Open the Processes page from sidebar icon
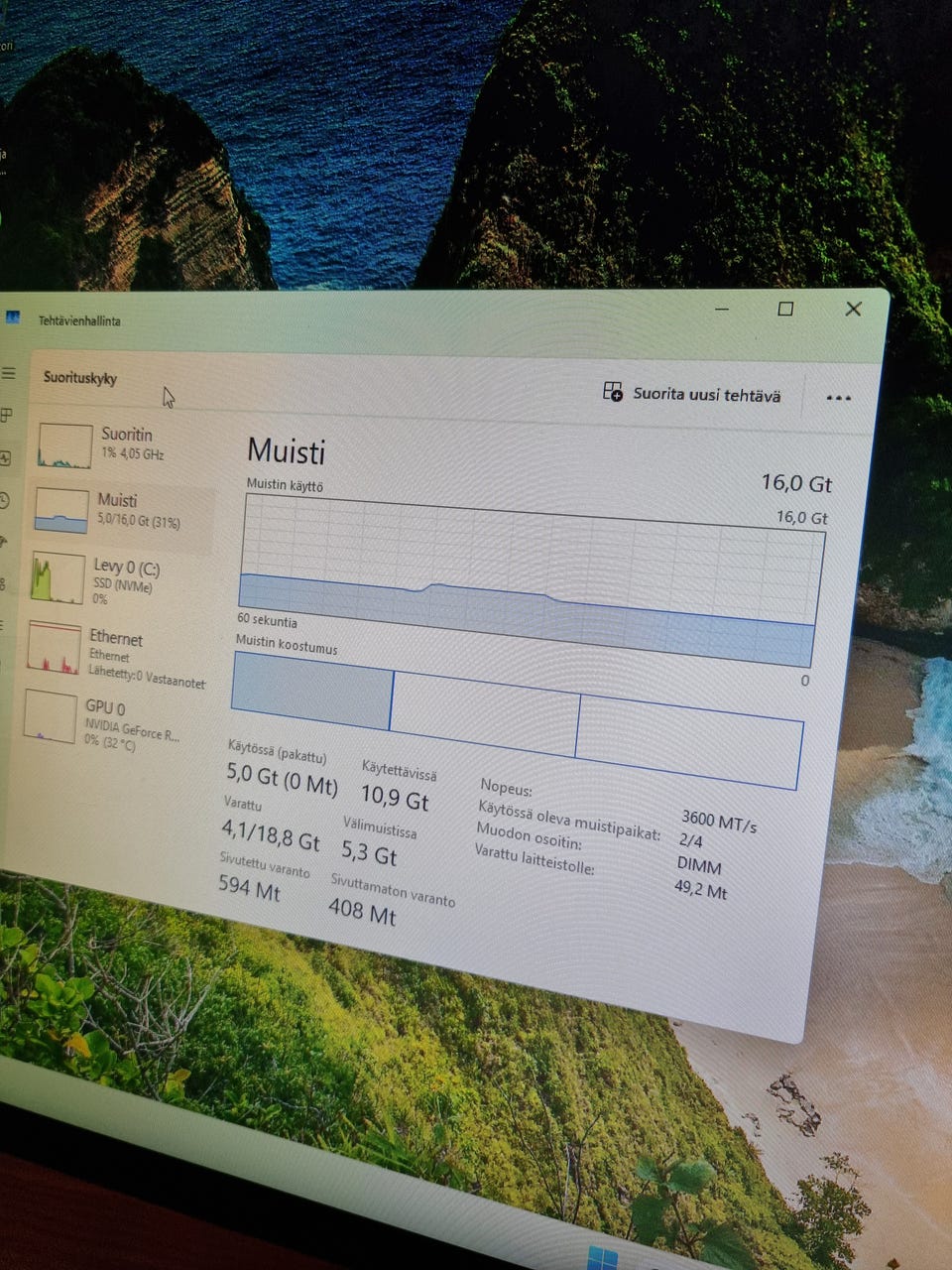952x1270 pixels. pos(6,415)
